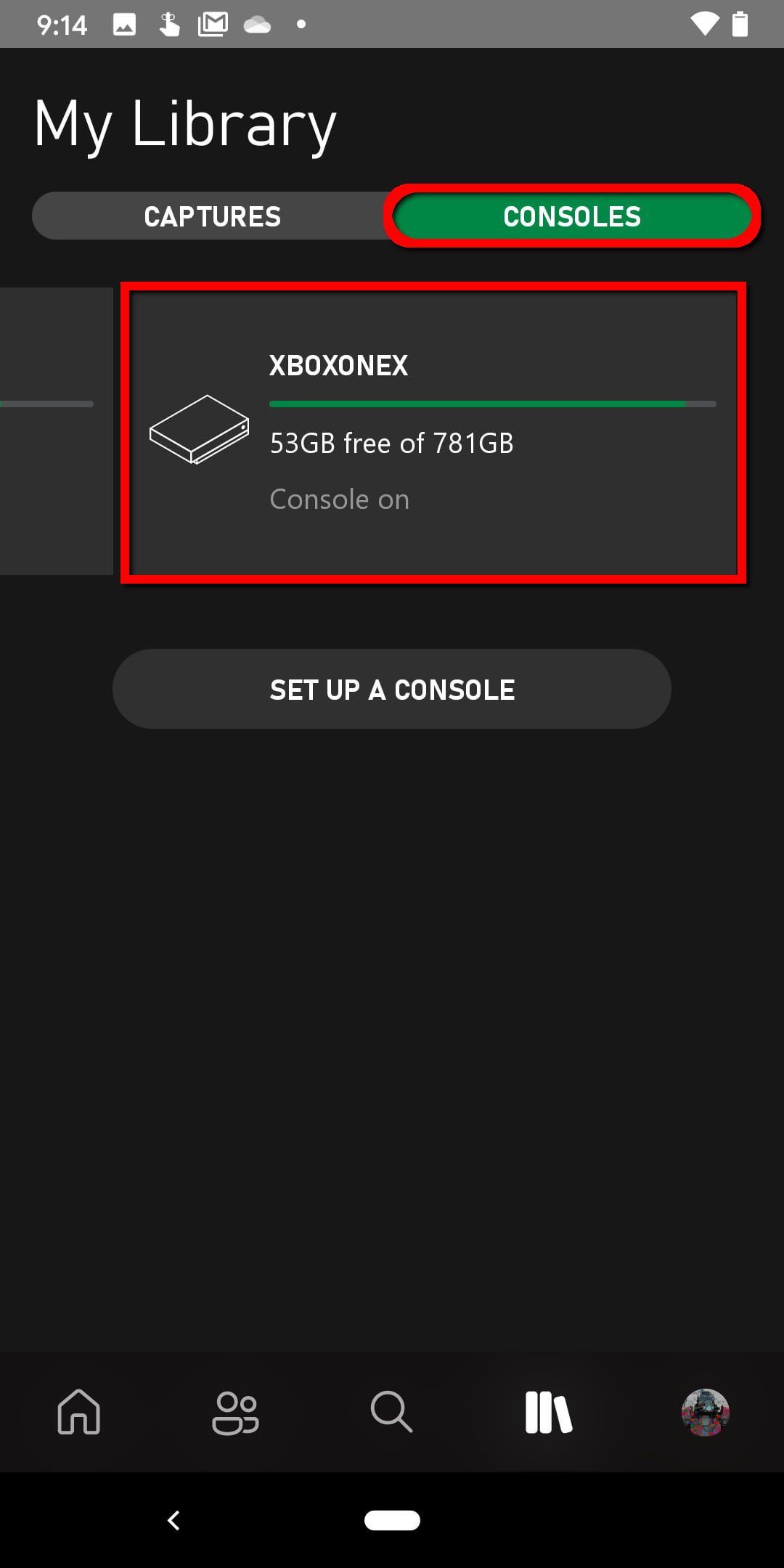Open the Friends and social icon
Screen dimensions: 784x1568
point(235,1412)
